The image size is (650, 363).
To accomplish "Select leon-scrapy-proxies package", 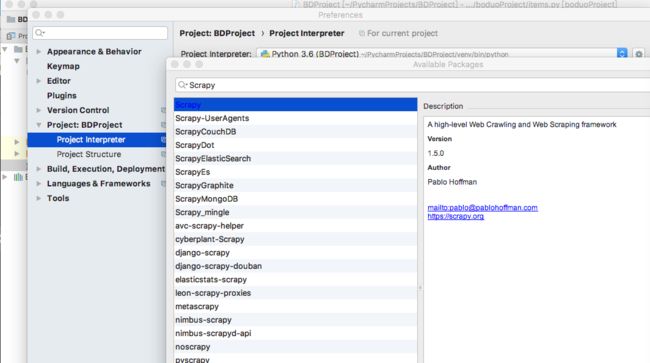I will [x=296, y=293].
